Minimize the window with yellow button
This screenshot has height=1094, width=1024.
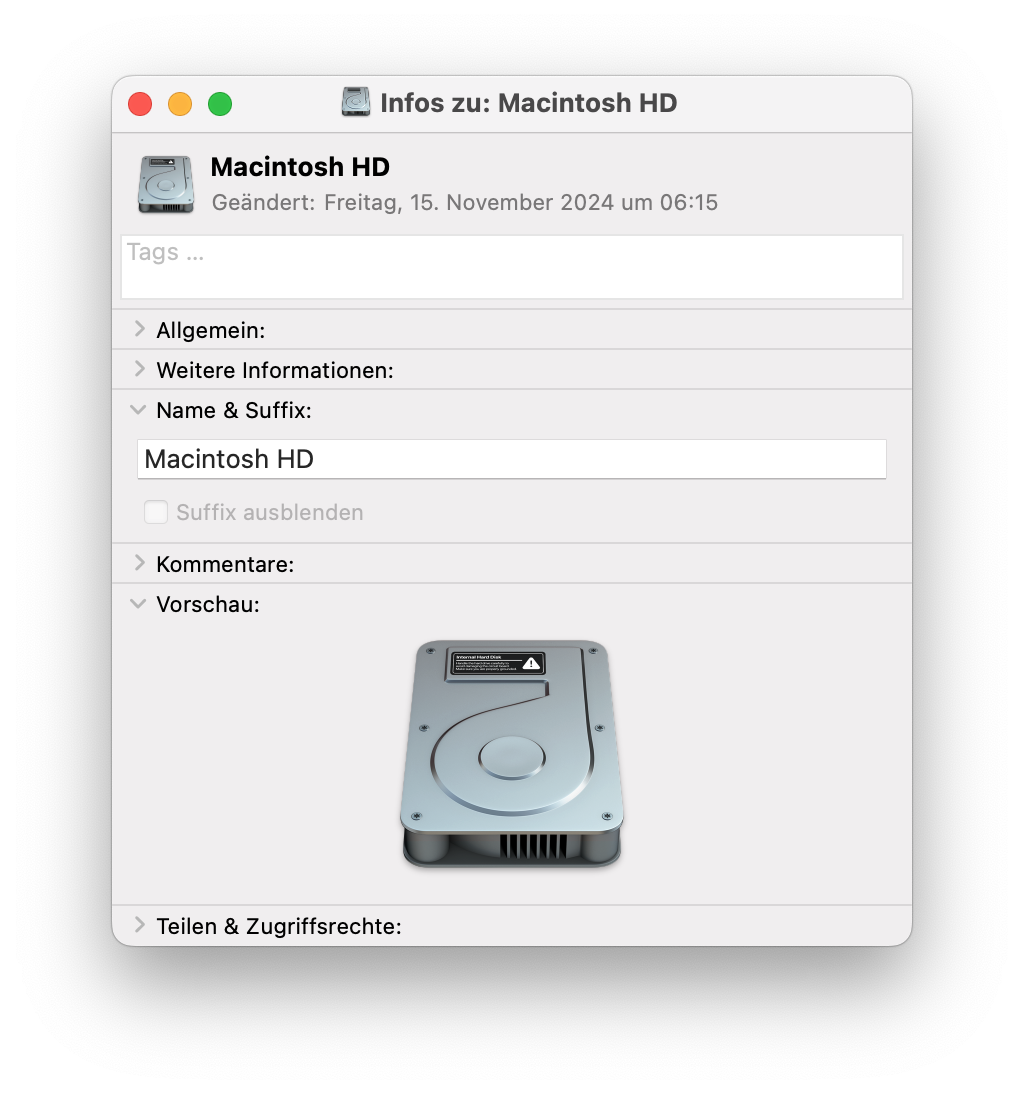(x=180, y=104)
